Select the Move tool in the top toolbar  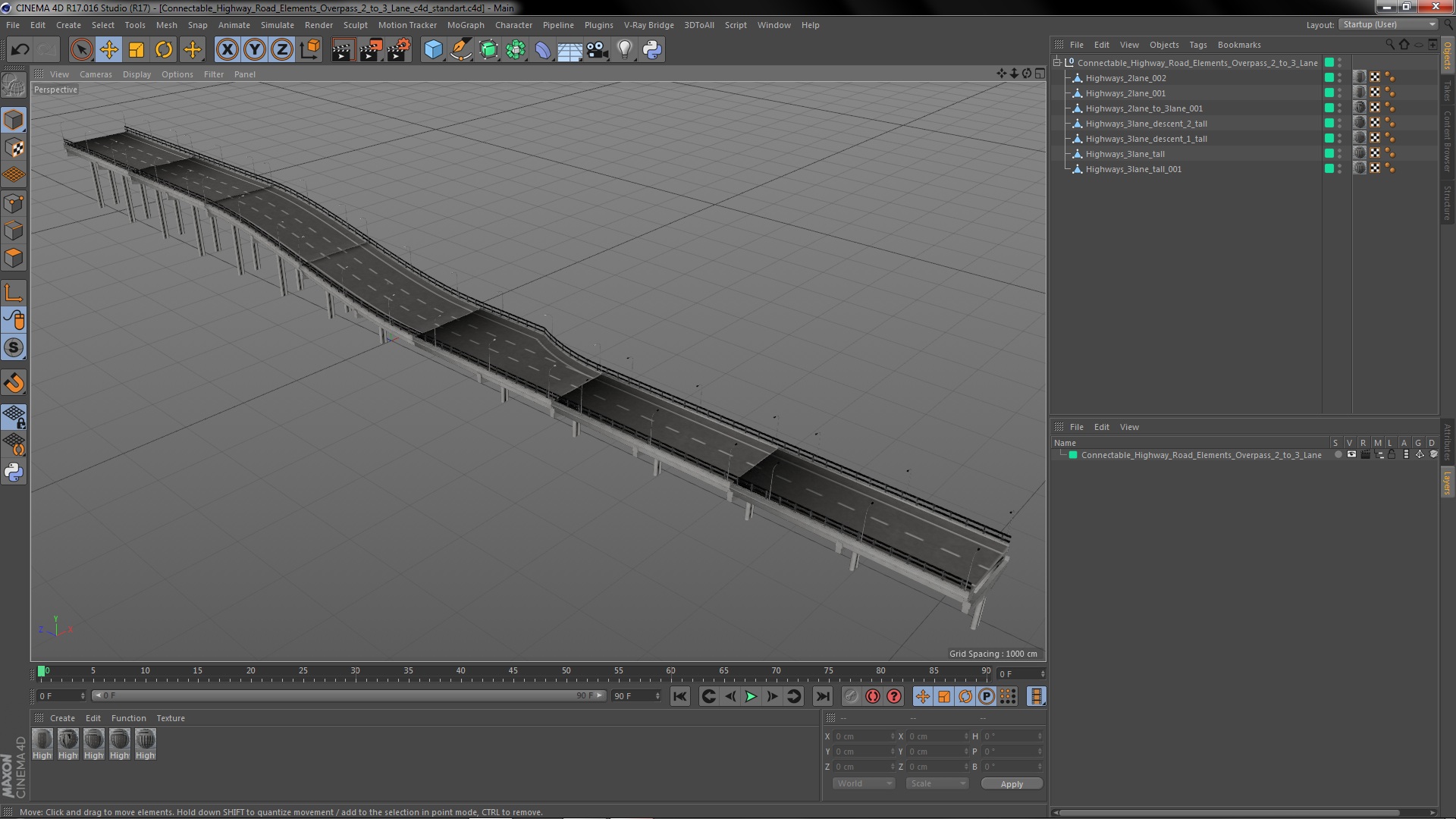click(108, 50)
